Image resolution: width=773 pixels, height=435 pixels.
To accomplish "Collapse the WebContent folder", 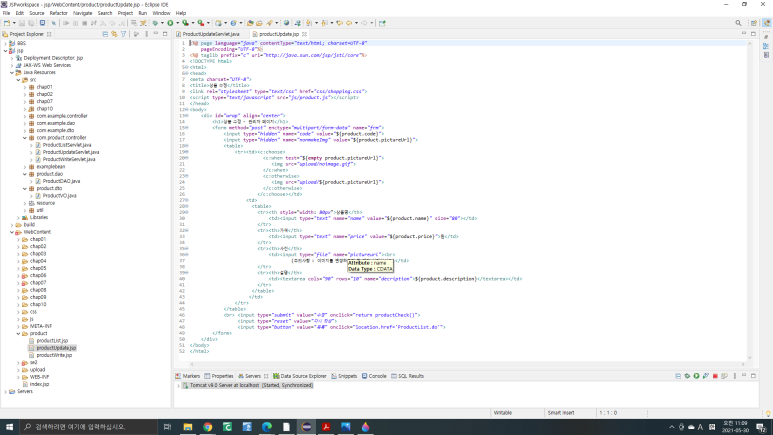I will [12, 232].
